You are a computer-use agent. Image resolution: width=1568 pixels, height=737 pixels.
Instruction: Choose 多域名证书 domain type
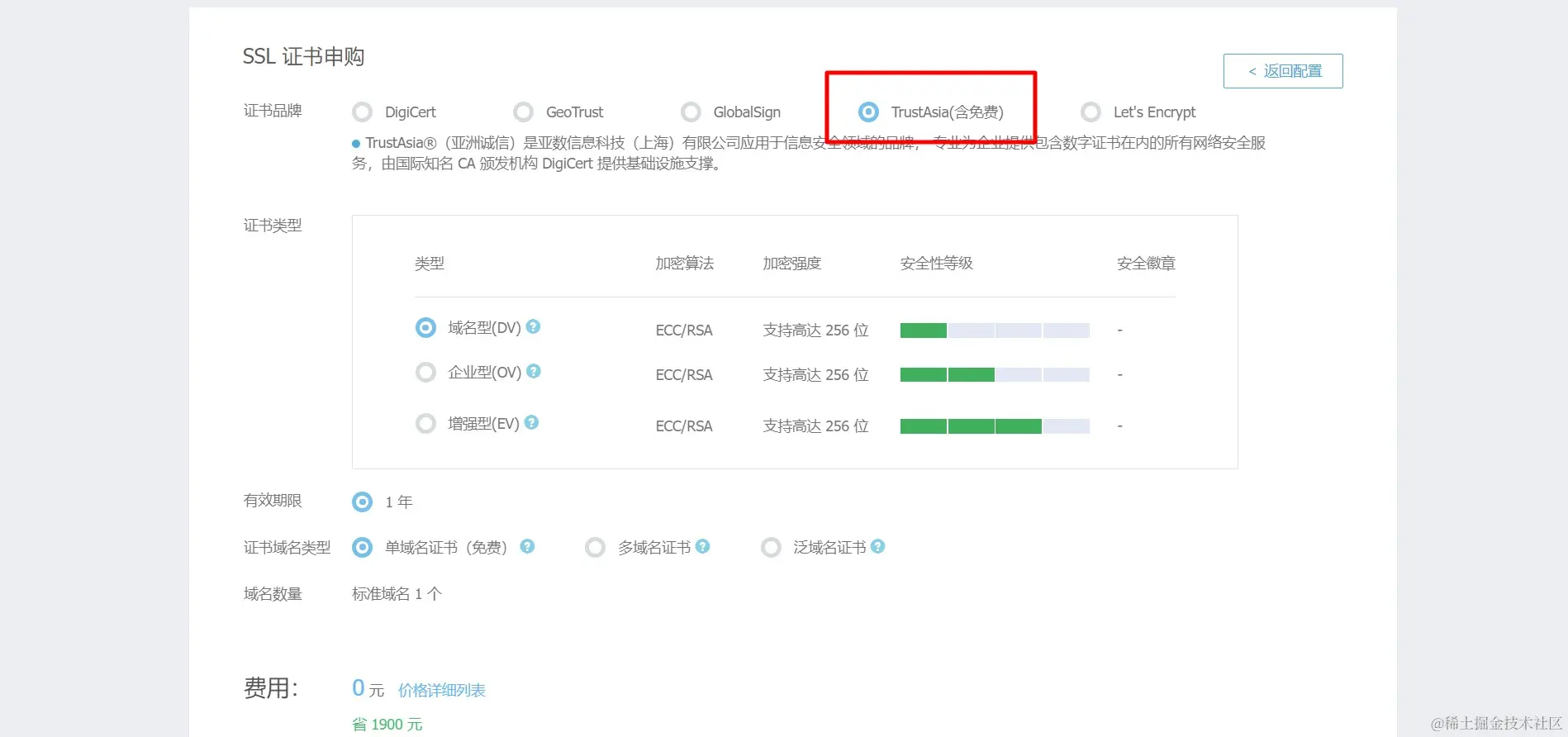point(595,547)
